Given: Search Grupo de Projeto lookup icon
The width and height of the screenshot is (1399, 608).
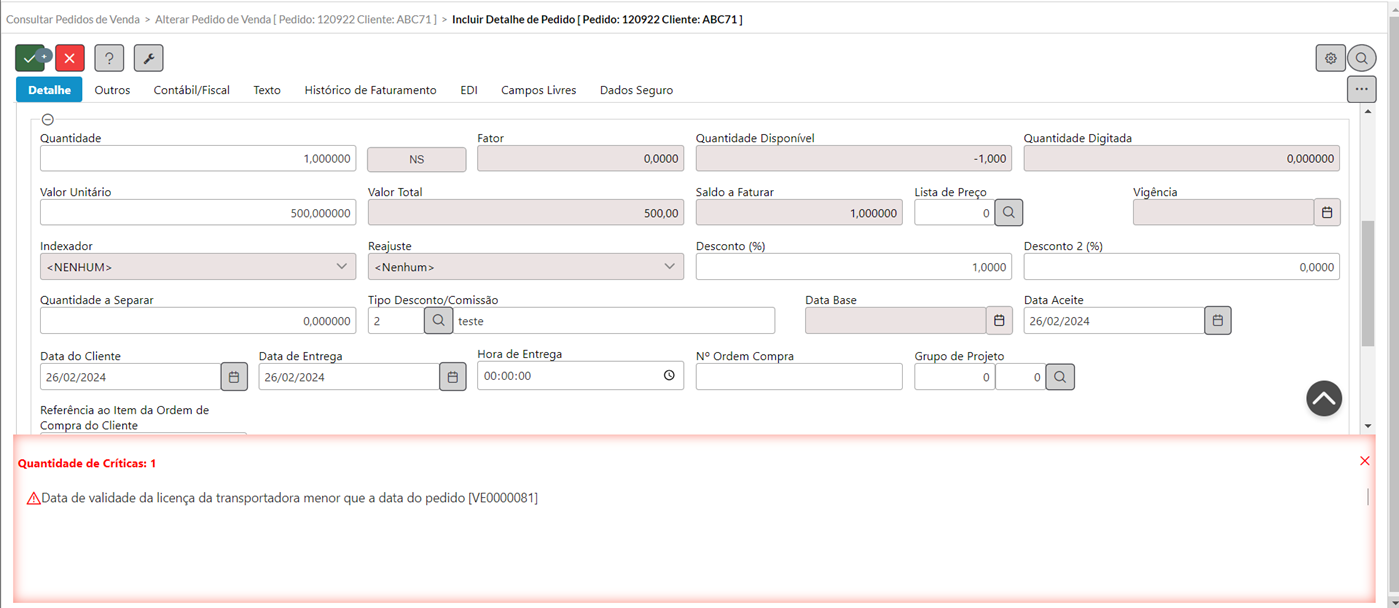Looking at the screenshot, I should (x=1061, y=376).
